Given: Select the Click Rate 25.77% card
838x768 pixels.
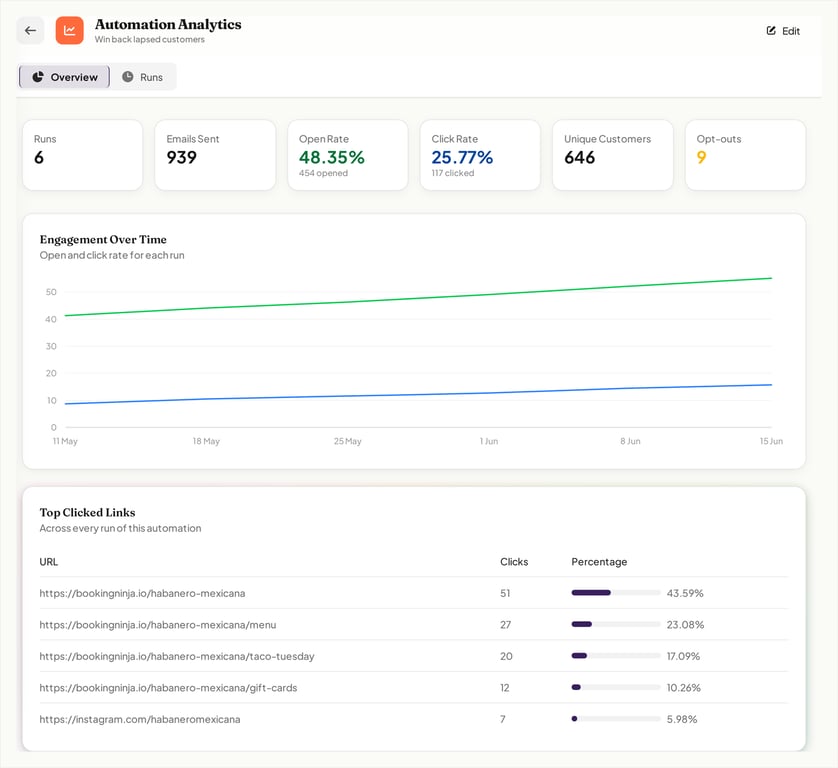Looking at the screenshot, I should [x=480, y=155].
